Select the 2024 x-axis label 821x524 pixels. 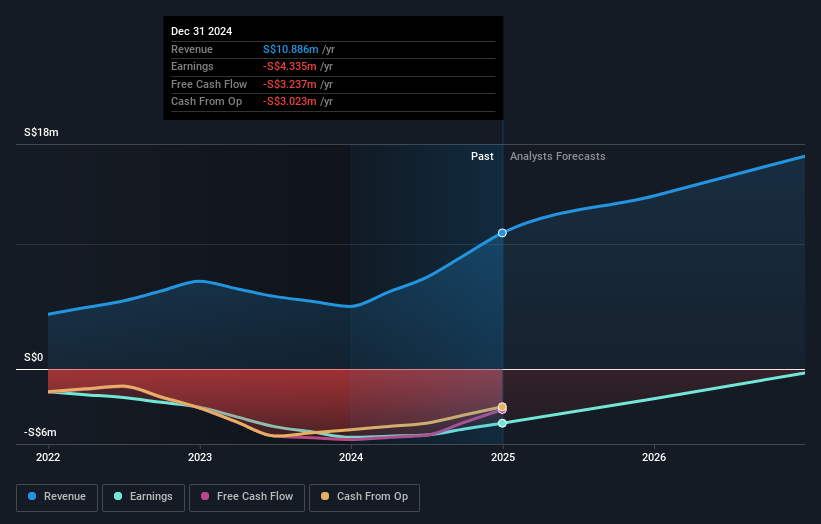click(x=351, y=457)
